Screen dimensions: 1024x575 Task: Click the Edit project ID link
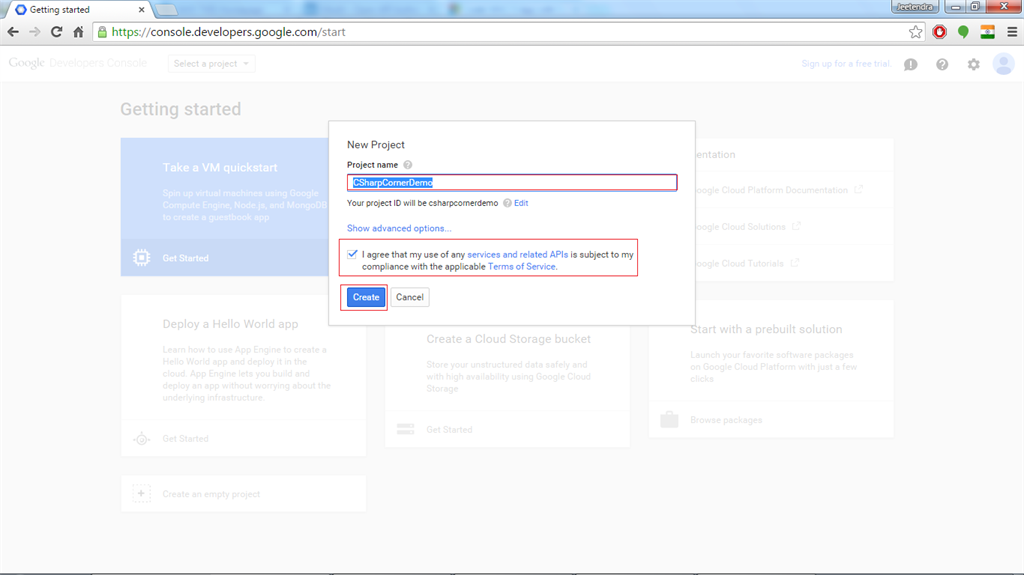point(521,203)
